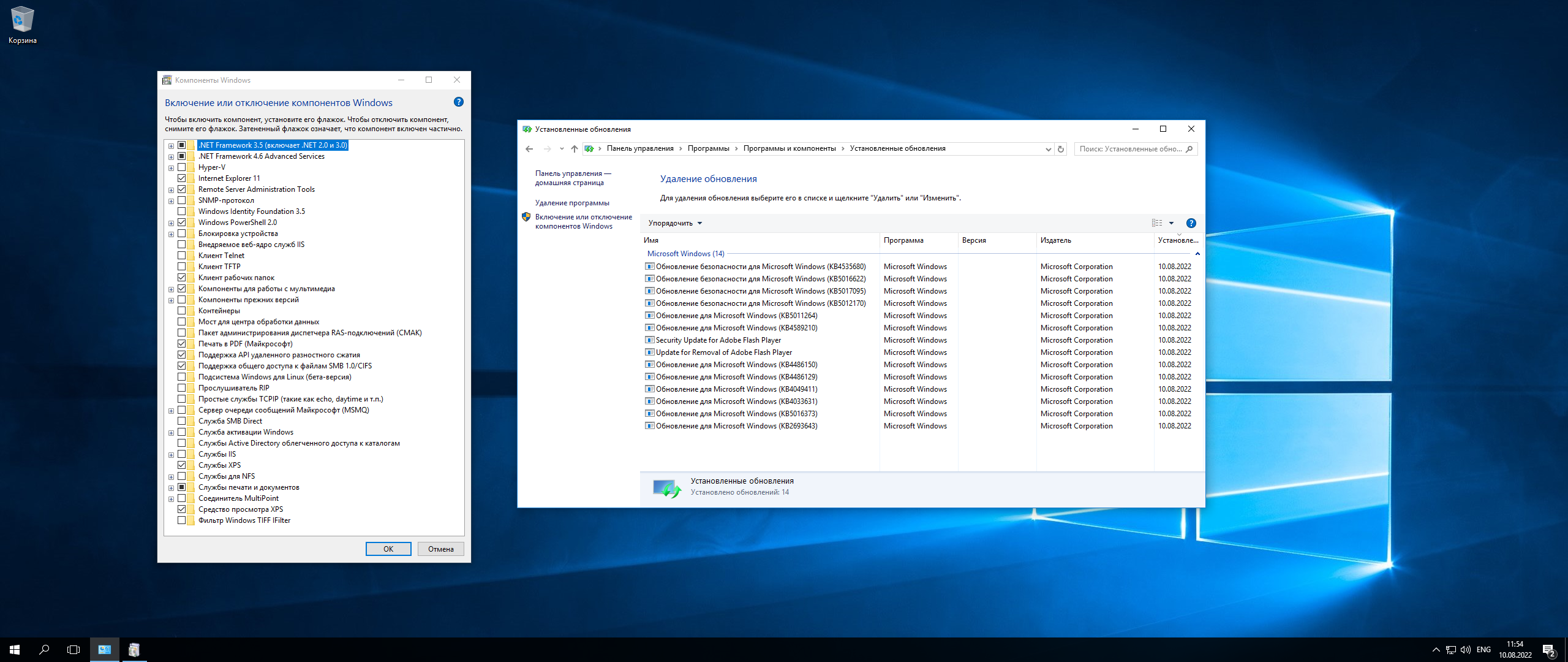Sort by the Имя column header

coord(759,240)
